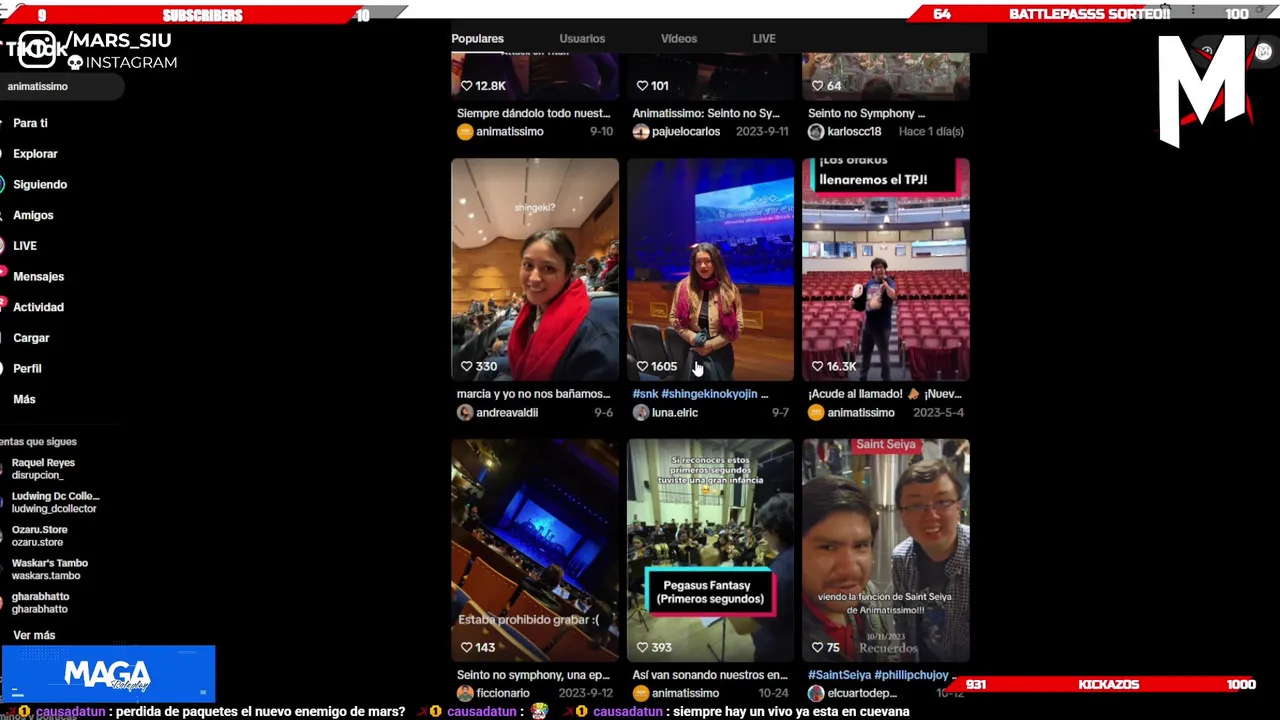Click the MAGA banner in the stream overlay
Image resolution: width=1280 pixels, height=720 pixels.
click(x=108, y=674)
